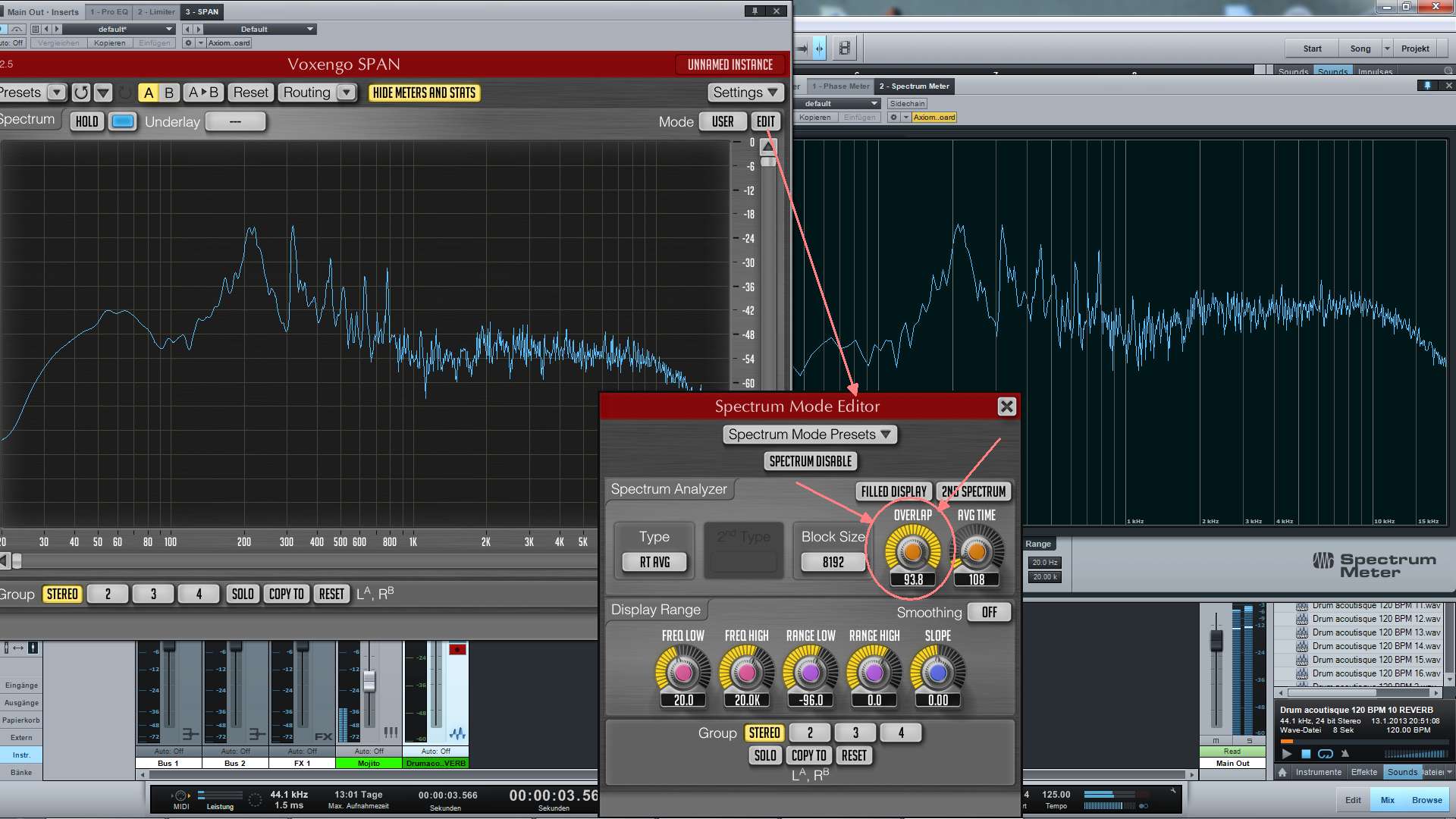Toggle FILLED DISPLAY in Spectrum Mode Editor
The image size is (1456, 819).
coord(893,491)
